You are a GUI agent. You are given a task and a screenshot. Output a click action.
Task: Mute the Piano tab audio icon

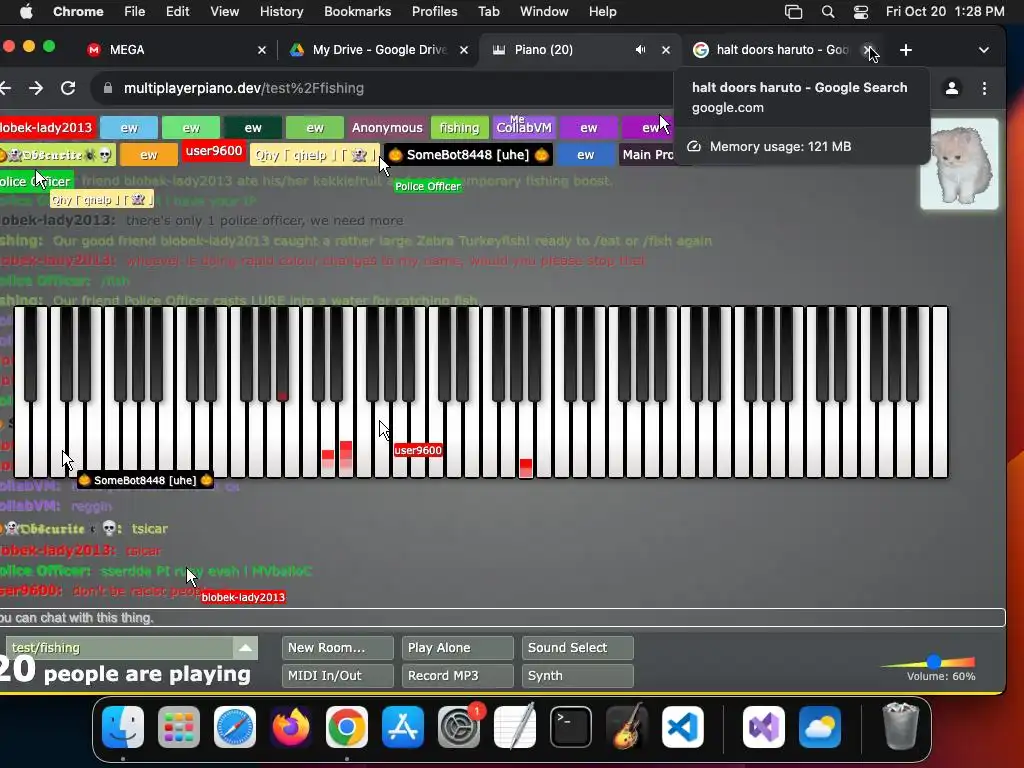tap(641, 50)
